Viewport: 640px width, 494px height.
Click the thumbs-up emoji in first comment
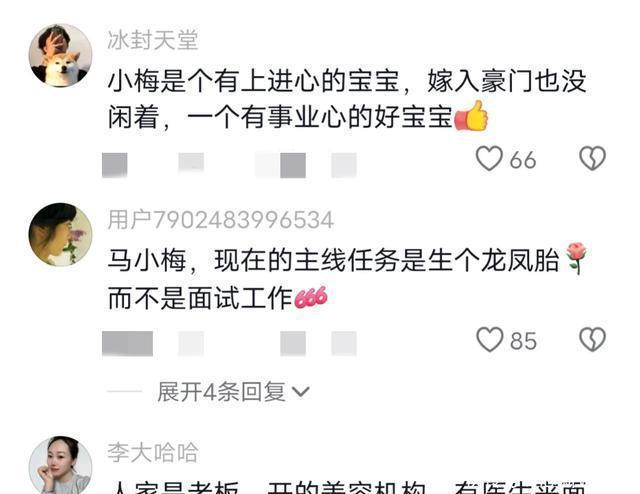471,116
